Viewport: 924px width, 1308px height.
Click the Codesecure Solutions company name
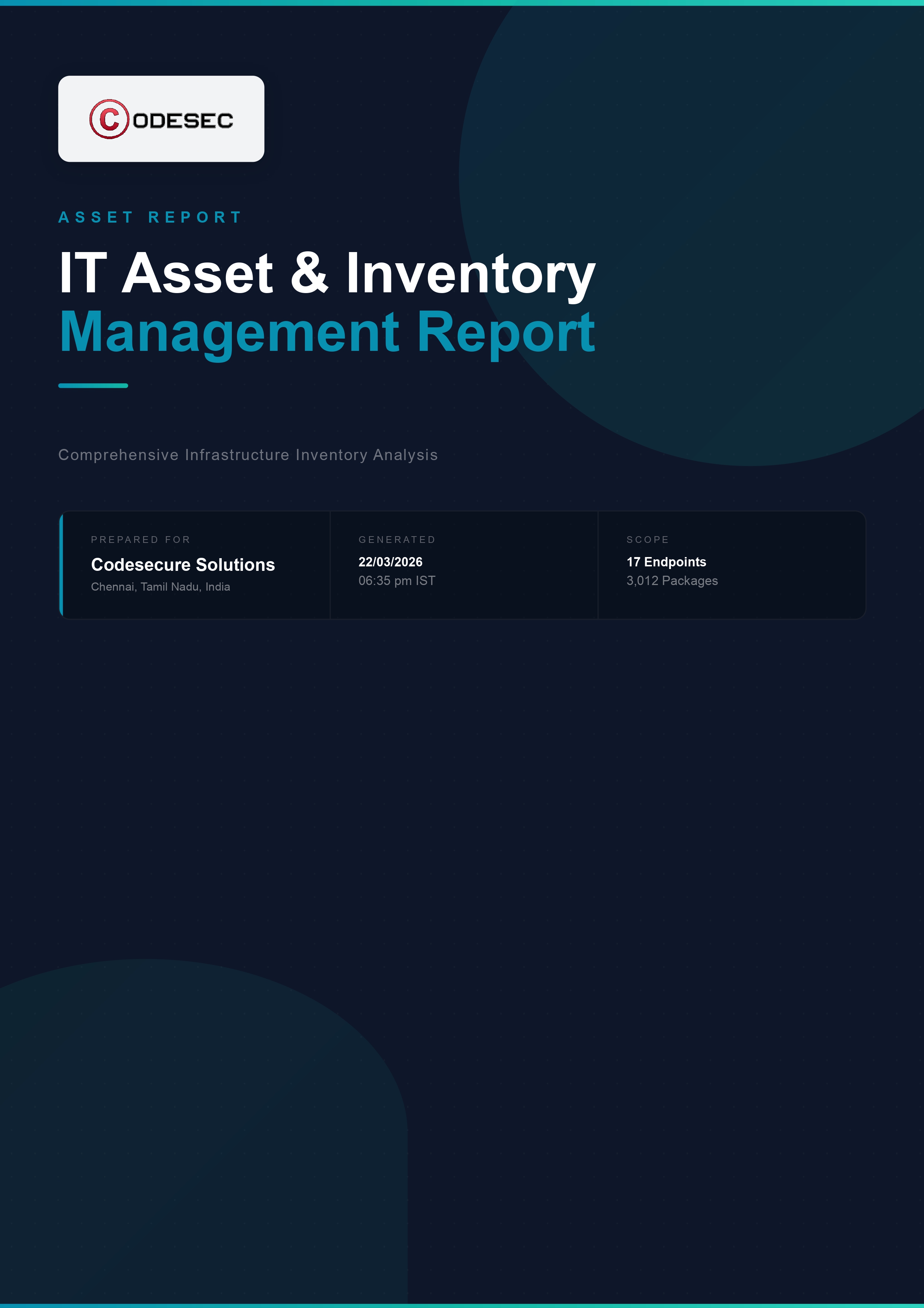[x=183, y=565]
